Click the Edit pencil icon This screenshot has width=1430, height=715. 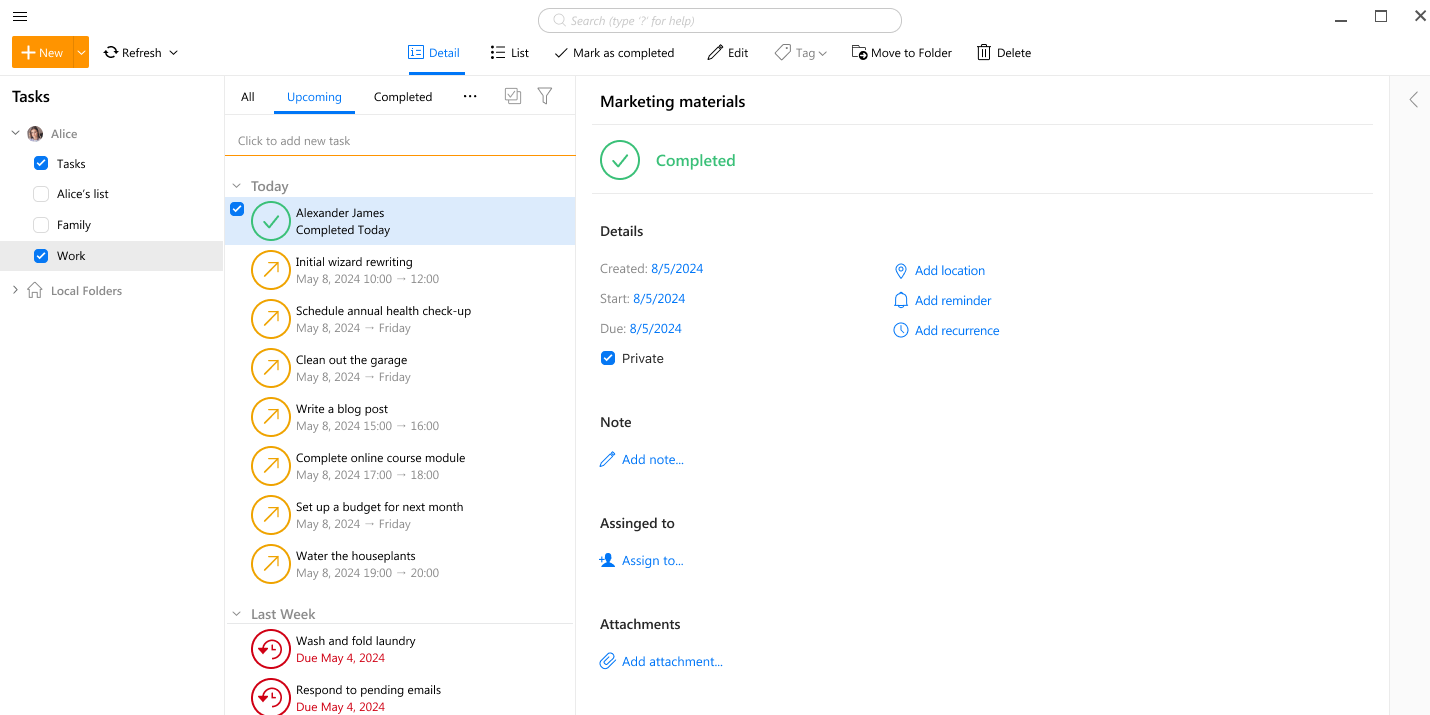pyautogui.click(x=712, y=52)
